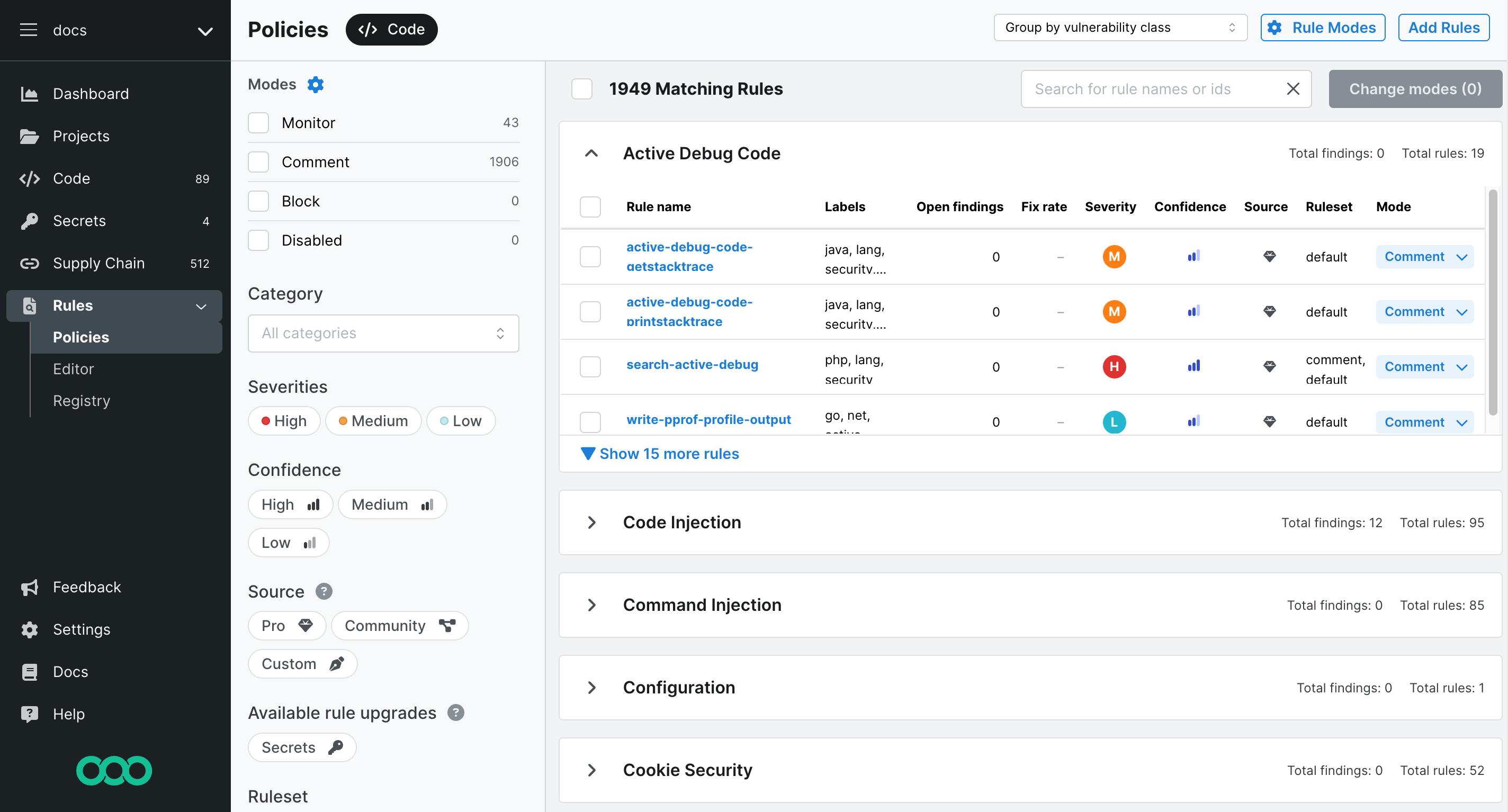This screenshot has height=812, width=1508.
Task: Filter by High severity red chip
Action: [284, 421]
